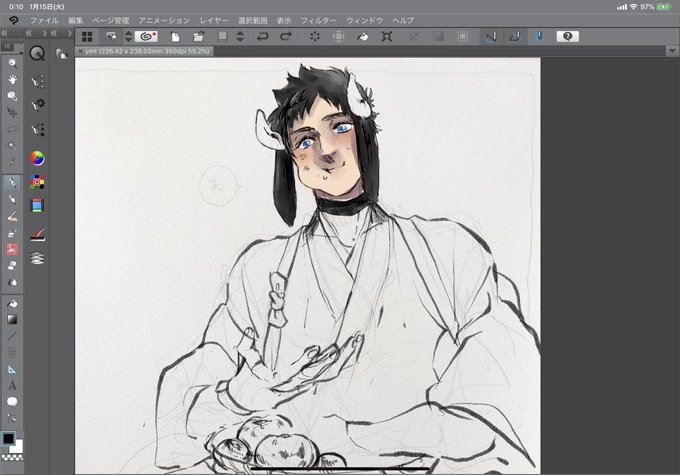This screenshot has height=475, width=680.
Task: Open the Color Slider palette
Action: (x=37, y=206)
